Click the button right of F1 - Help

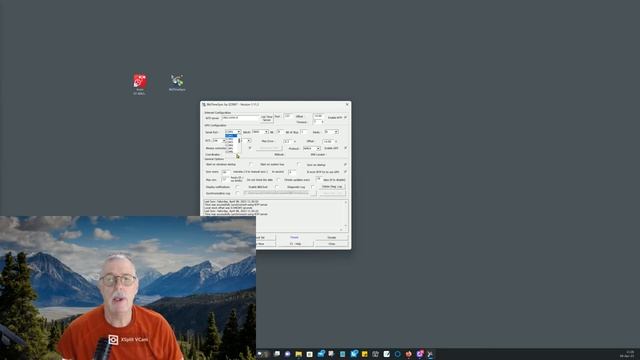[x=332, y=244]
